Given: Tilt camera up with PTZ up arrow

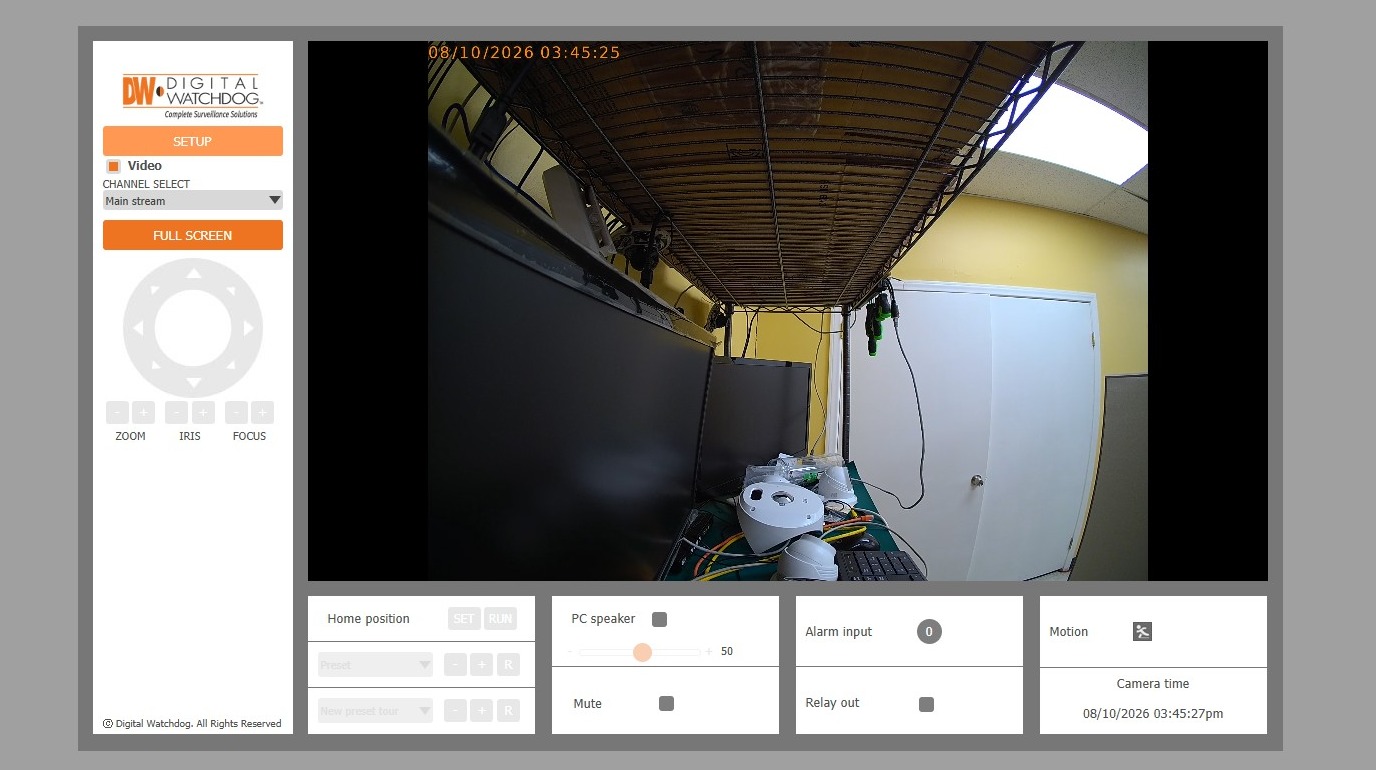Looking at the screenshot, I should coord(193,273).
